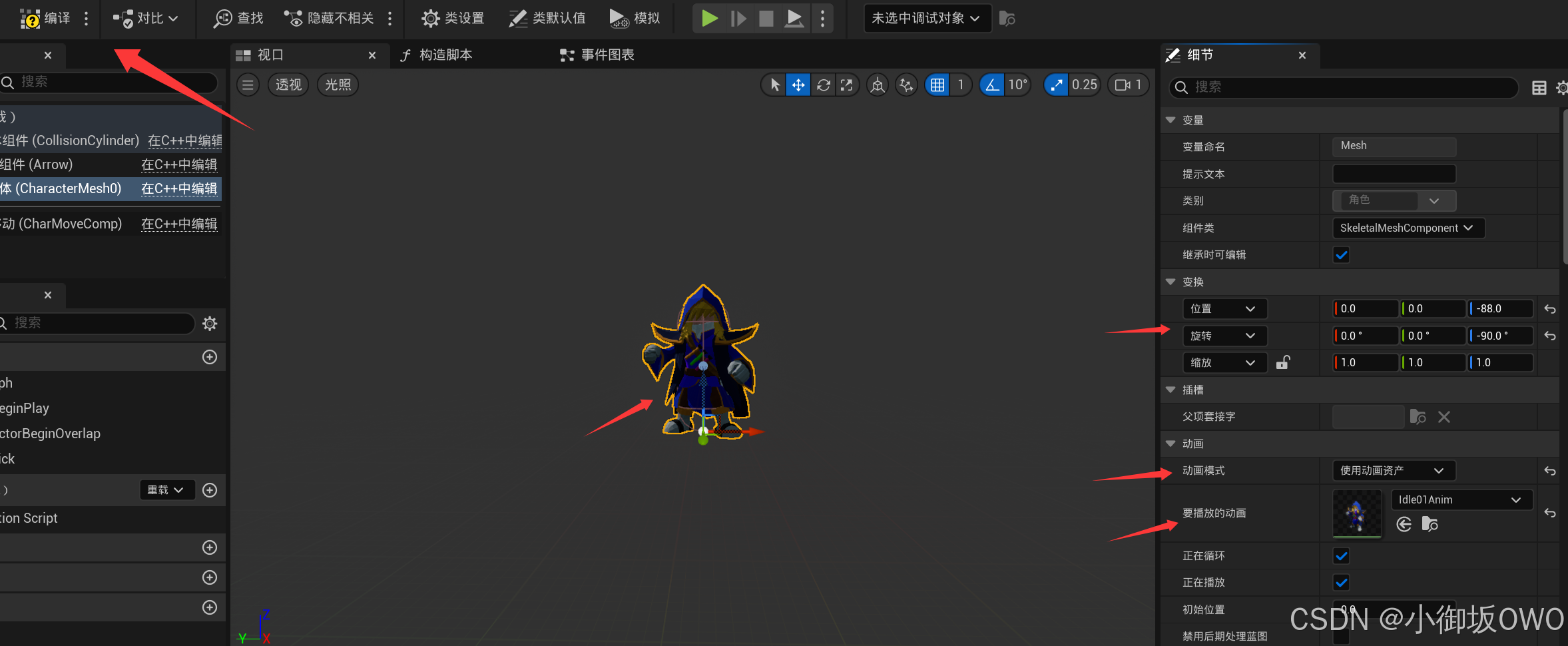Toggle scale snapping icon
This screenshot has height=646, width=1568.
(x=1056, y=85)
